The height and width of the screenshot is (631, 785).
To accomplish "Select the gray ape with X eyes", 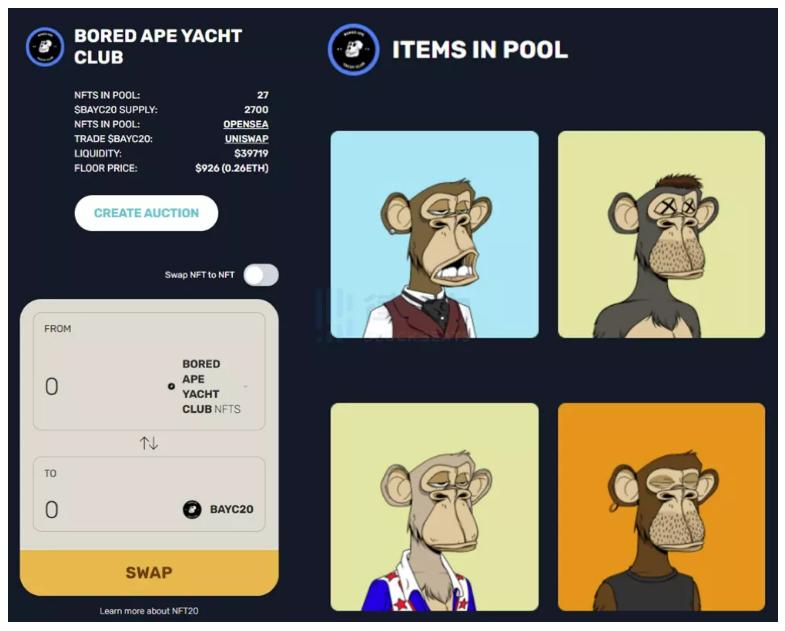I will pos(661,234).
